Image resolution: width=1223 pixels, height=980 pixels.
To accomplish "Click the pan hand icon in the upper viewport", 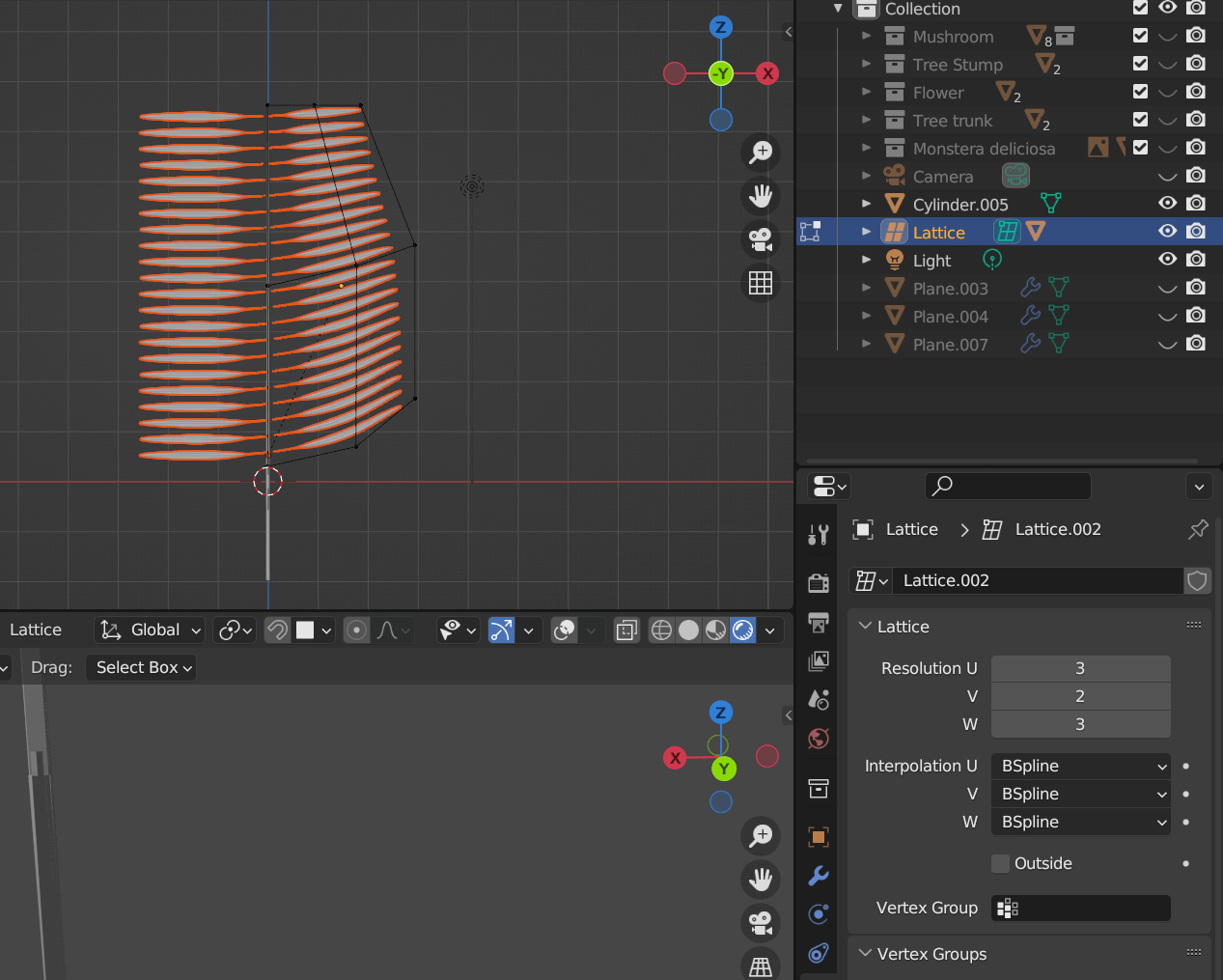I will tap(761, 196).
